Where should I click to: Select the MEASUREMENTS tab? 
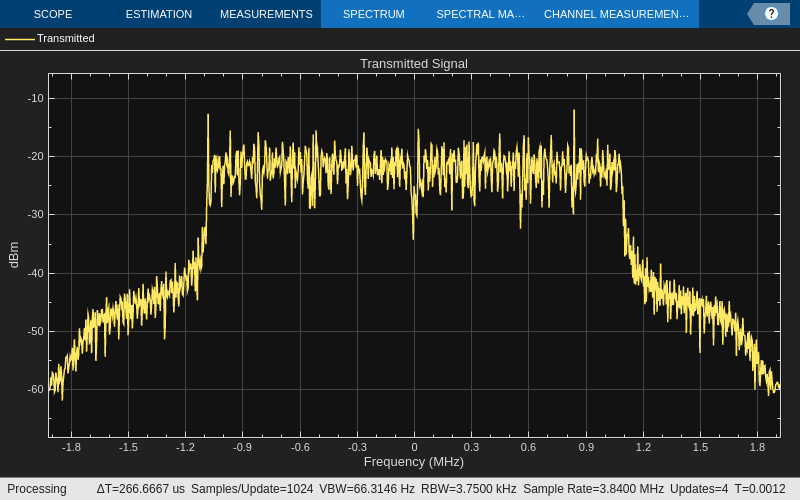point(266,14)
